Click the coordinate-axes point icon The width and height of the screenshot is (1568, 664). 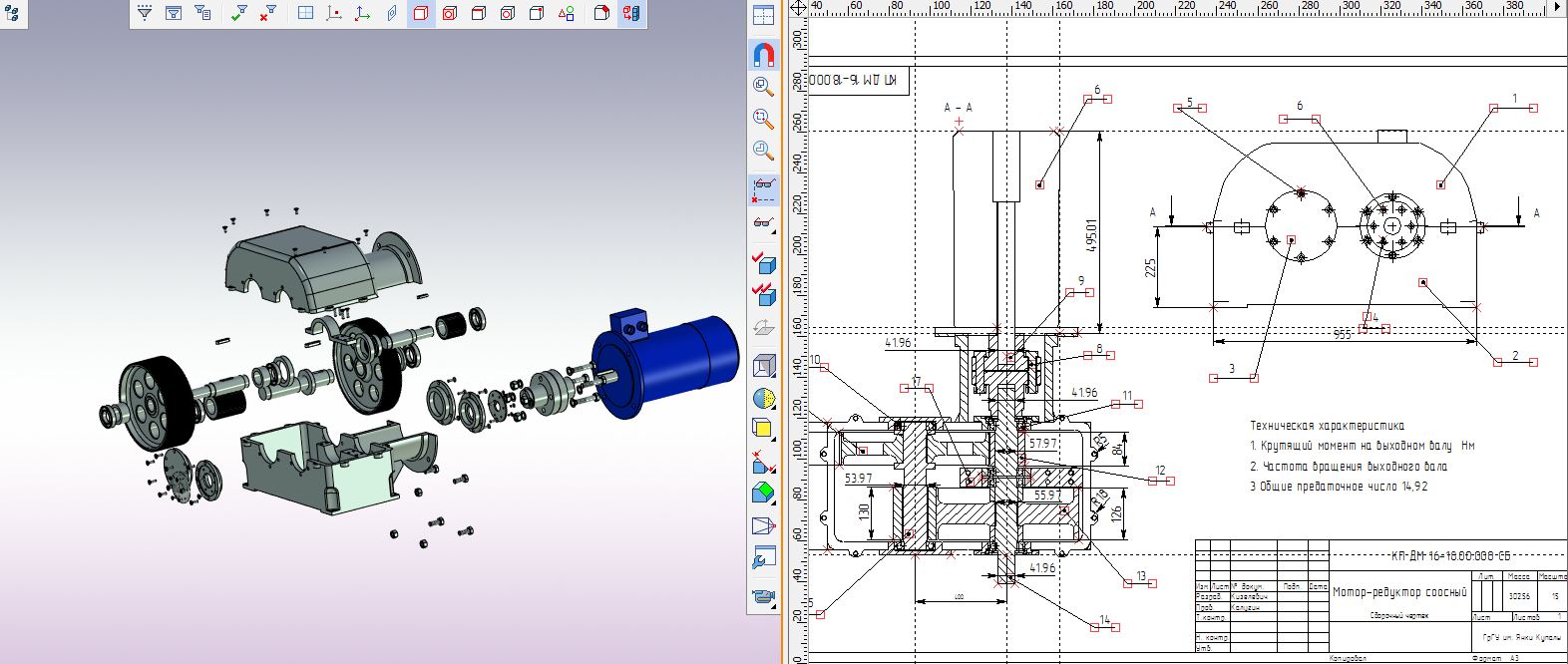tap(334, 14)
